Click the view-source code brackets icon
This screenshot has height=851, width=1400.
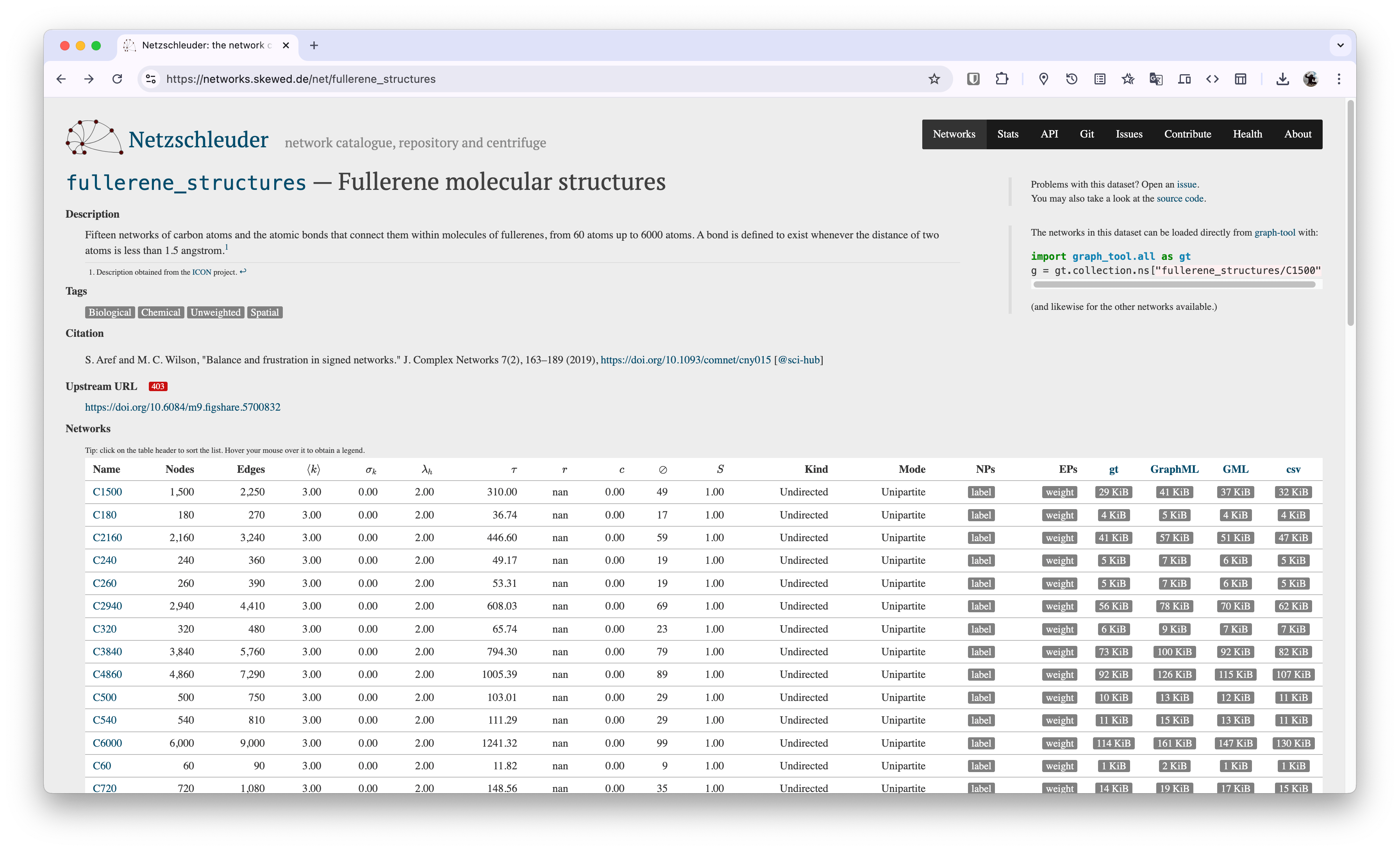click(1212, 79)
